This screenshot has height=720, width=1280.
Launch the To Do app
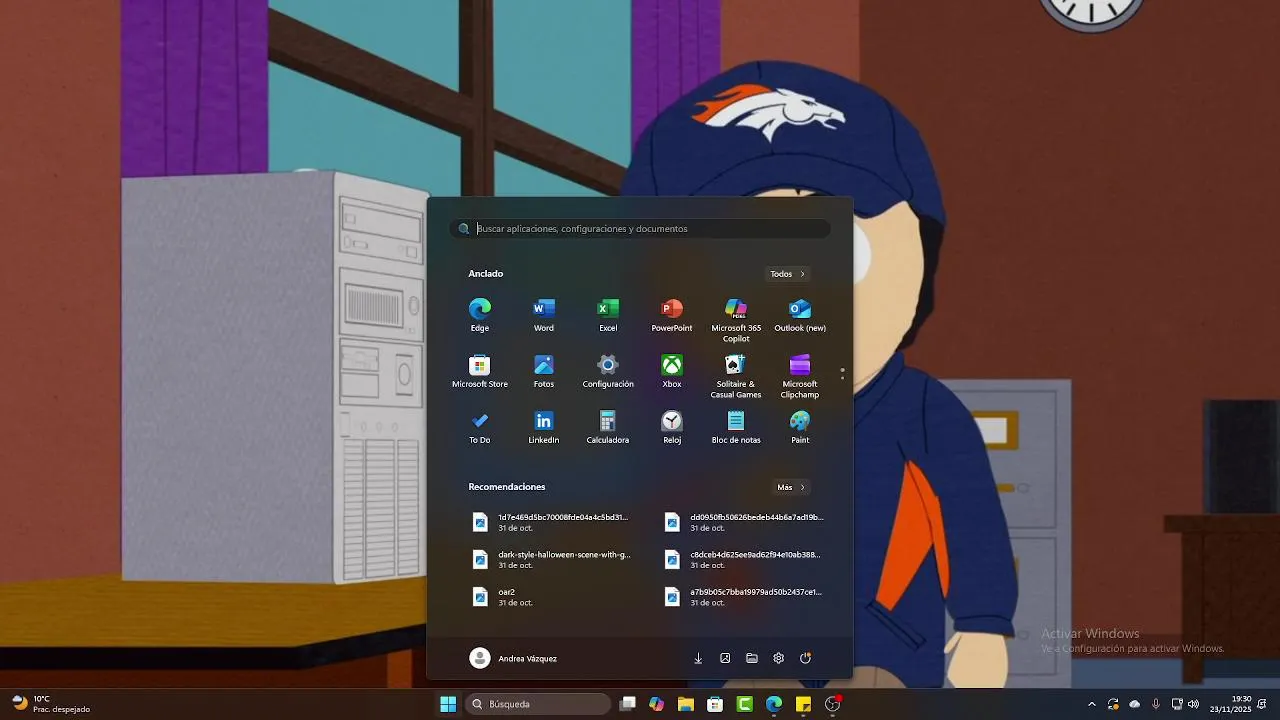point(480,427)
